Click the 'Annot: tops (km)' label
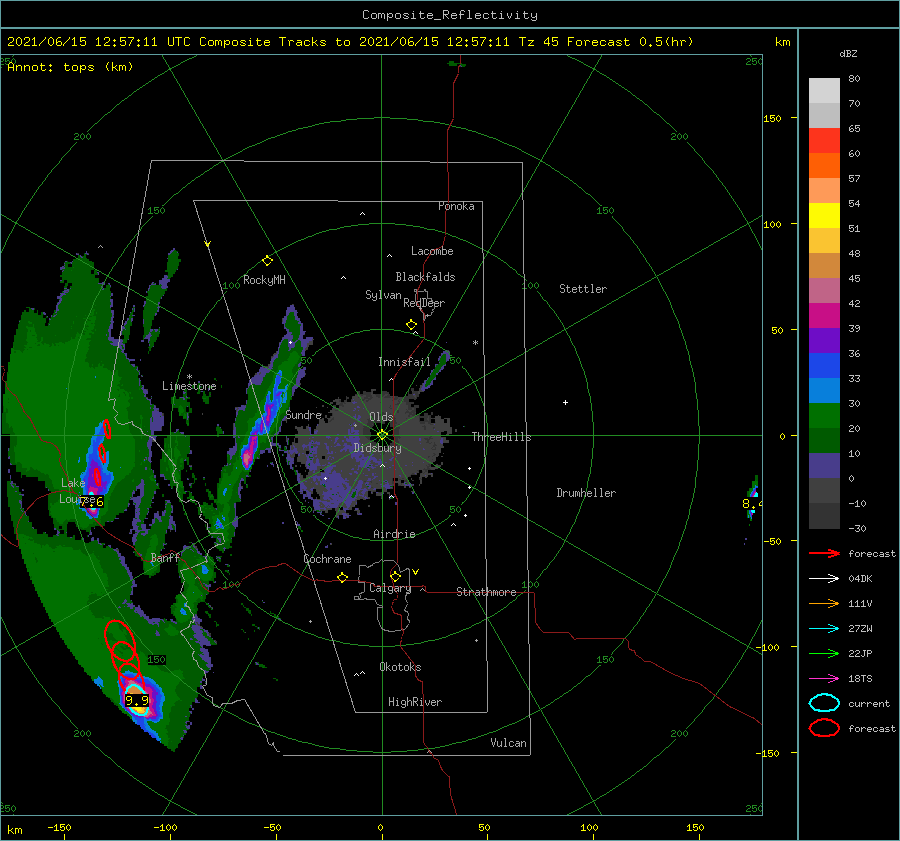Screen dimensions: 900x841 [x=70, y=67]
